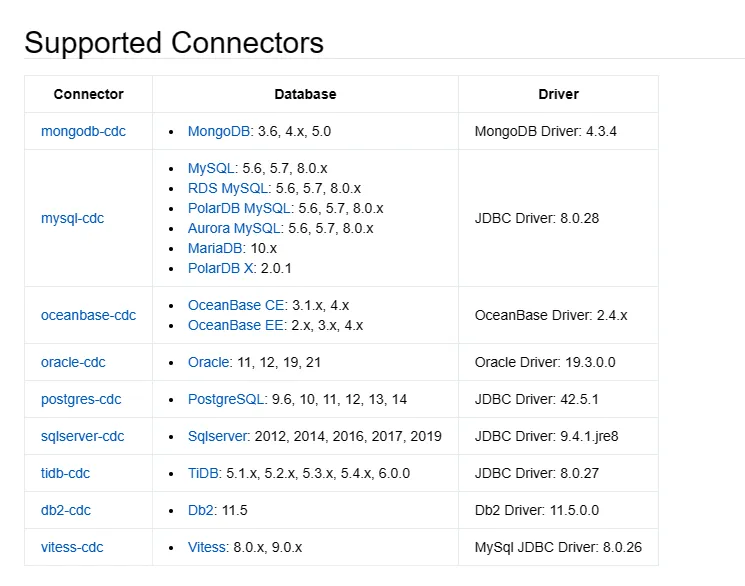This screenshot has width=745, height=586.
Task: Follow the TiDB database link
Action: pyautogui.click(x=205, y=473)
